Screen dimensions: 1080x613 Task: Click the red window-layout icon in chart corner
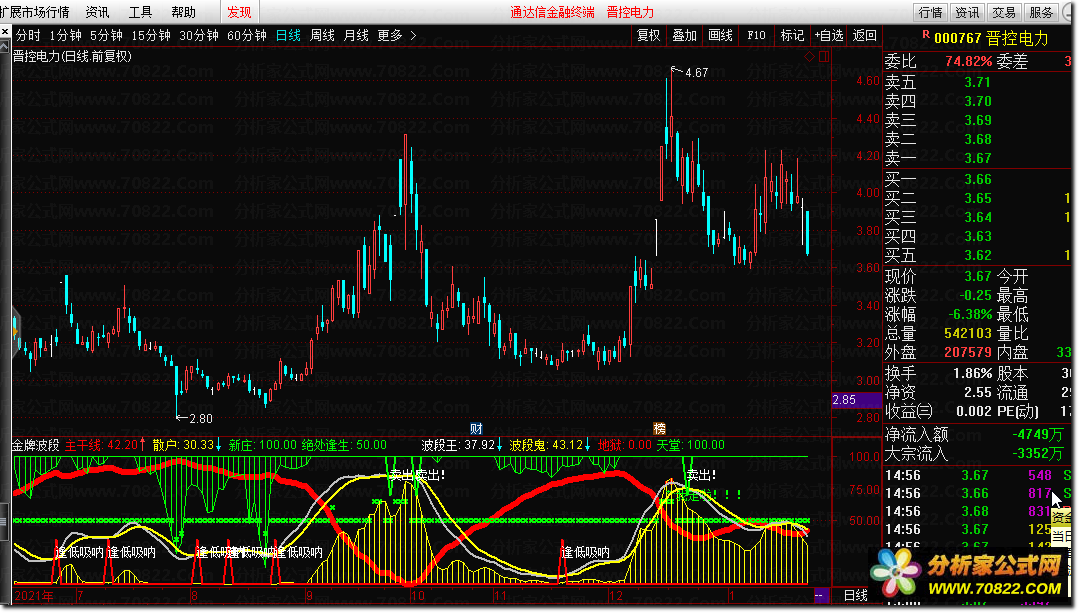(824, 56)
